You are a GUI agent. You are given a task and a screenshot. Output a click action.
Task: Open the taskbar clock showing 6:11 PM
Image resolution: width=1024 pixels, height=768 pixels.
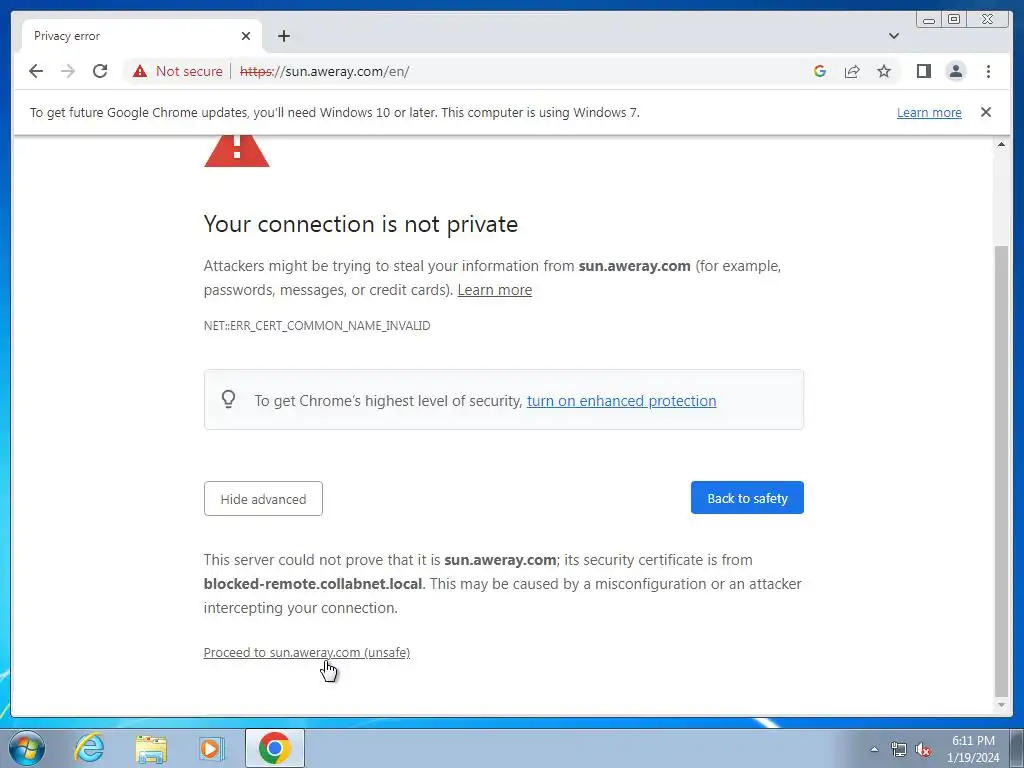973,749
